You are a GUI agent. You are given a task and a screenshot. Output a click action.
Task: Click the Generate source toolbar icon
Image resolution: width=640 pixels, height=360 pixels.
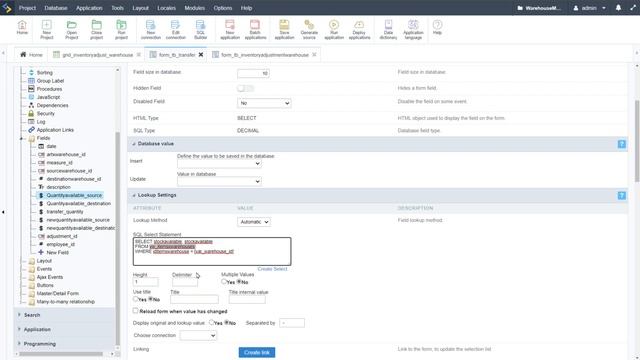pyautogui.click(x=309, y=29)
